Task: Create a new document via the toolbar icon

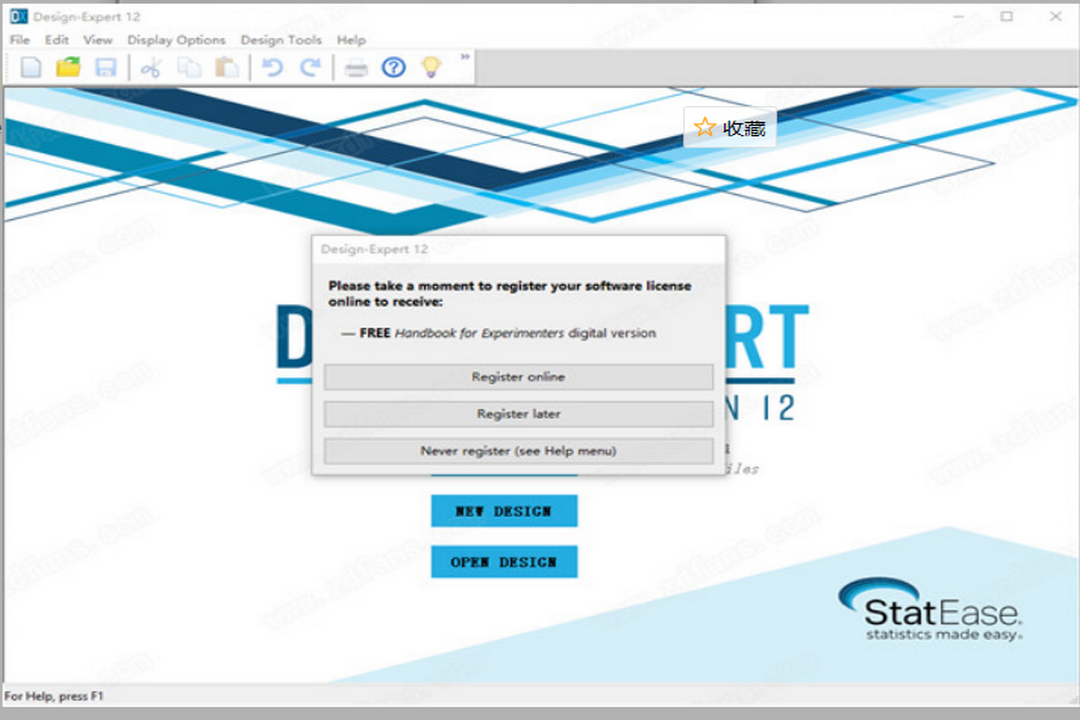Action: (31, 66)
